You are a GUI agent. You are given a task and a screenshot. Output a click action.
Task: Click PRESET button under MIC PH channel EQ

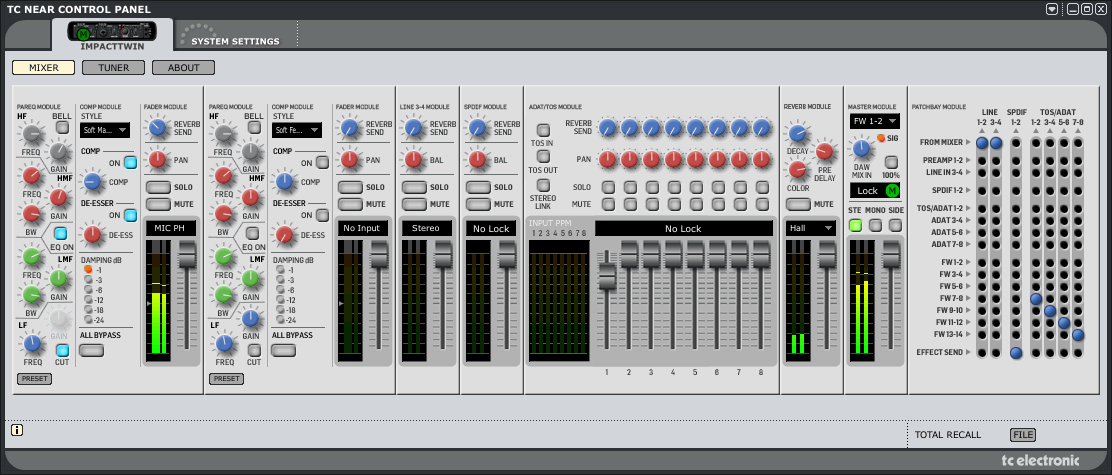click(34, 379)
